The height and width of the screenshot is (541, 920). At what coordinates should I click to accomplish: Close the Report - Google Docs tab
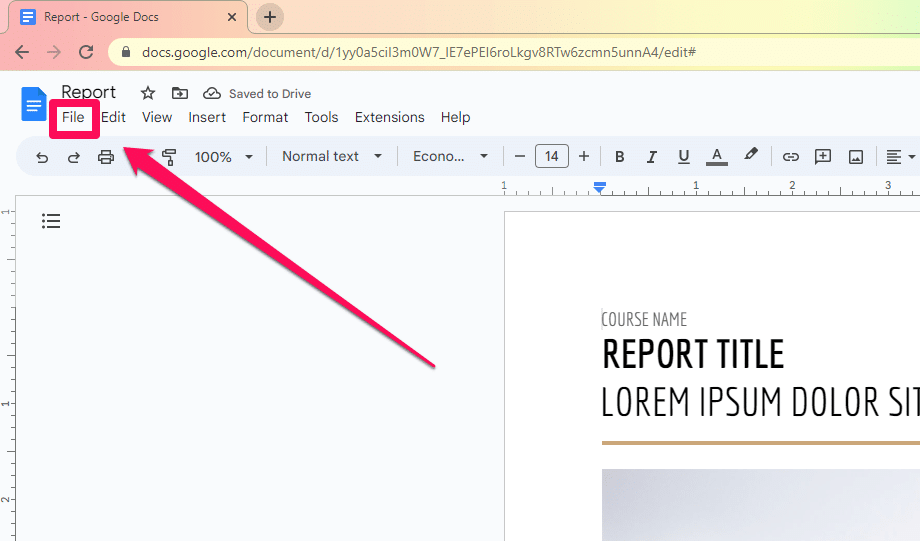point(232,17)
